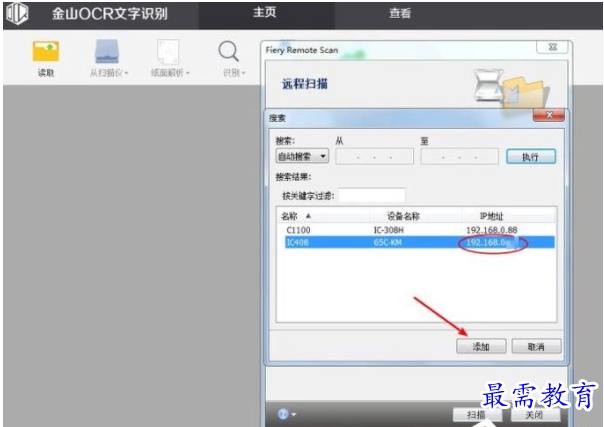Click the 65C-KM device name cell

[x=388, y=243]
